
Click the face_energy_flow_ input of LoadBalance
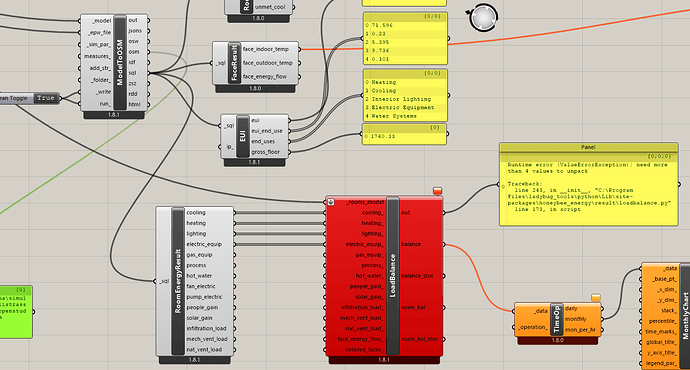click(x=360, y=339)
